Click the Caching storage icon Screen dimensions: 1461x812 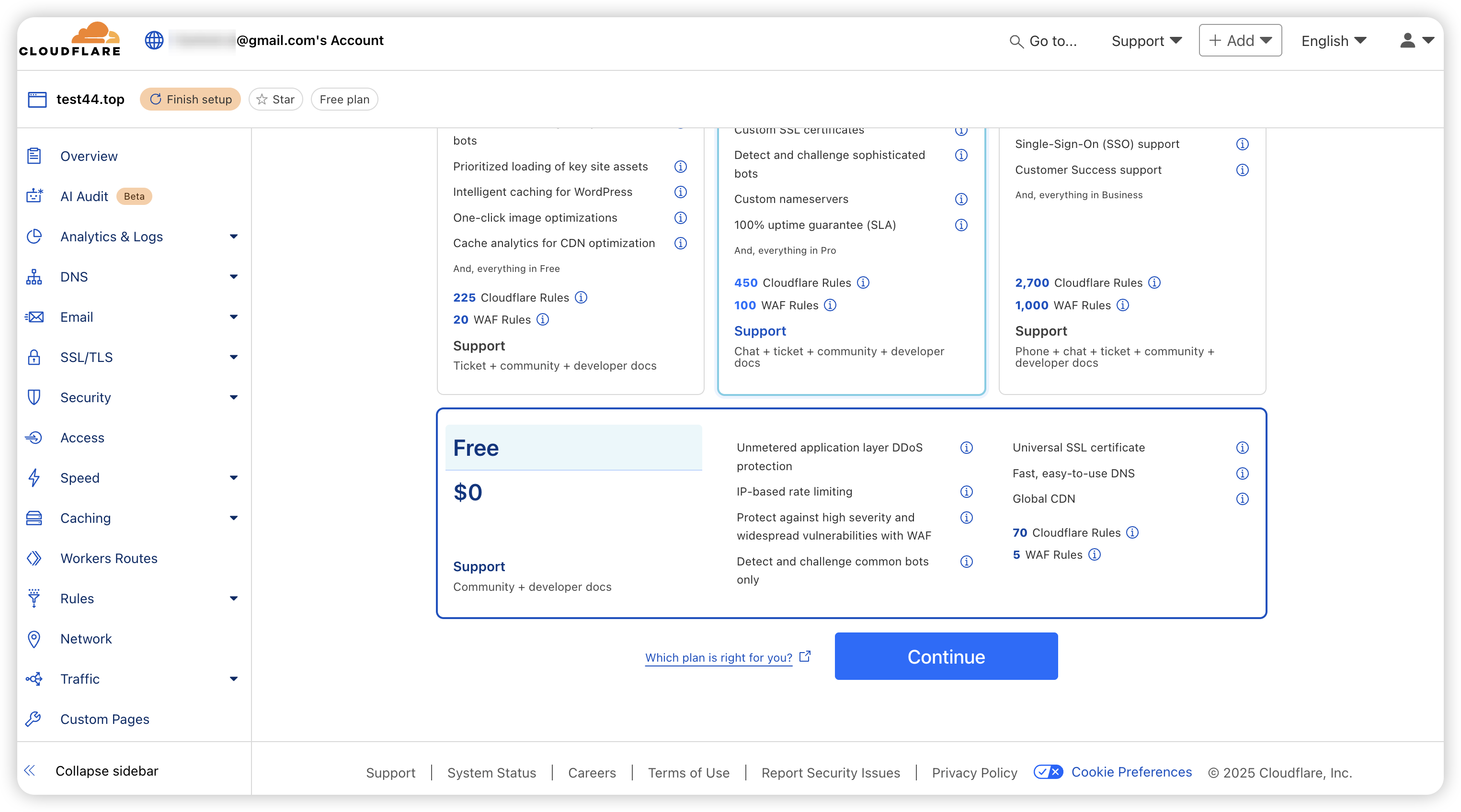coord(34,519)
